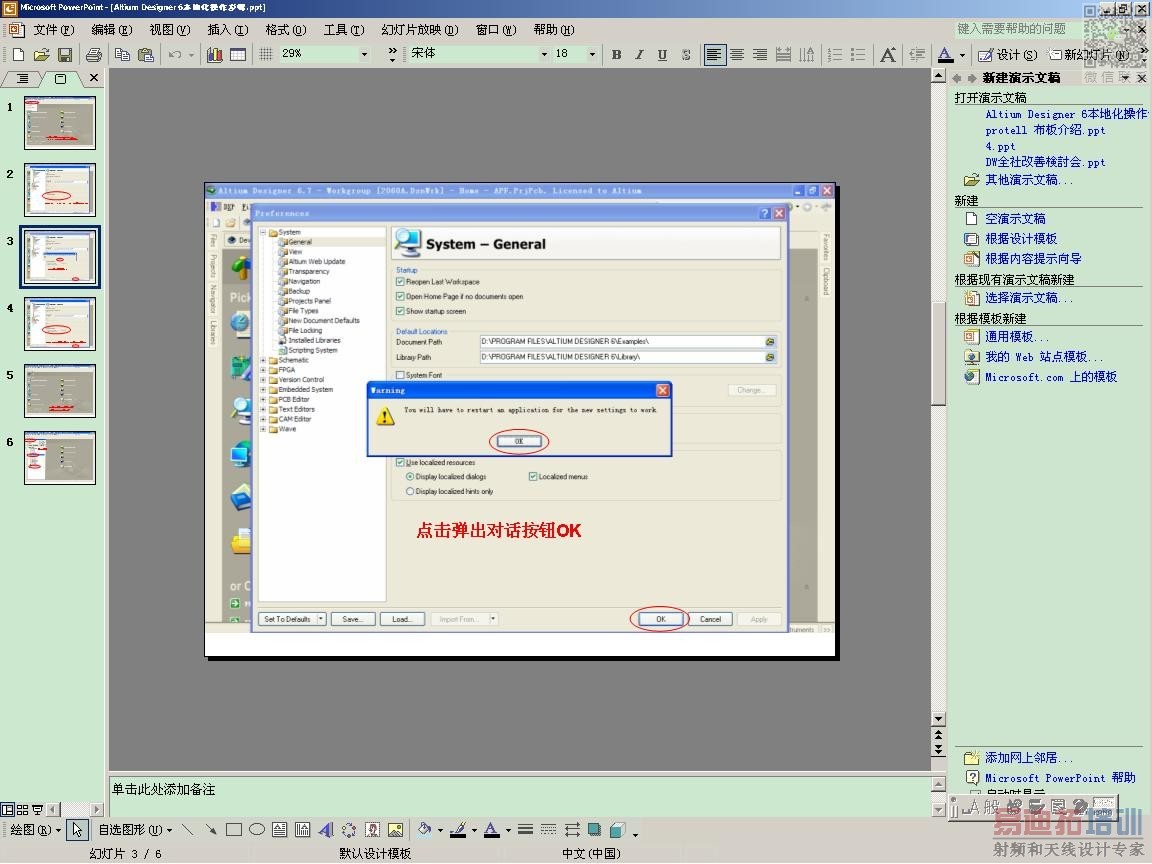The width and height of the screenshot is (1152, 864).
Task: Insert a picture from file
Action: pyautogui.click(x=395, y=829)
